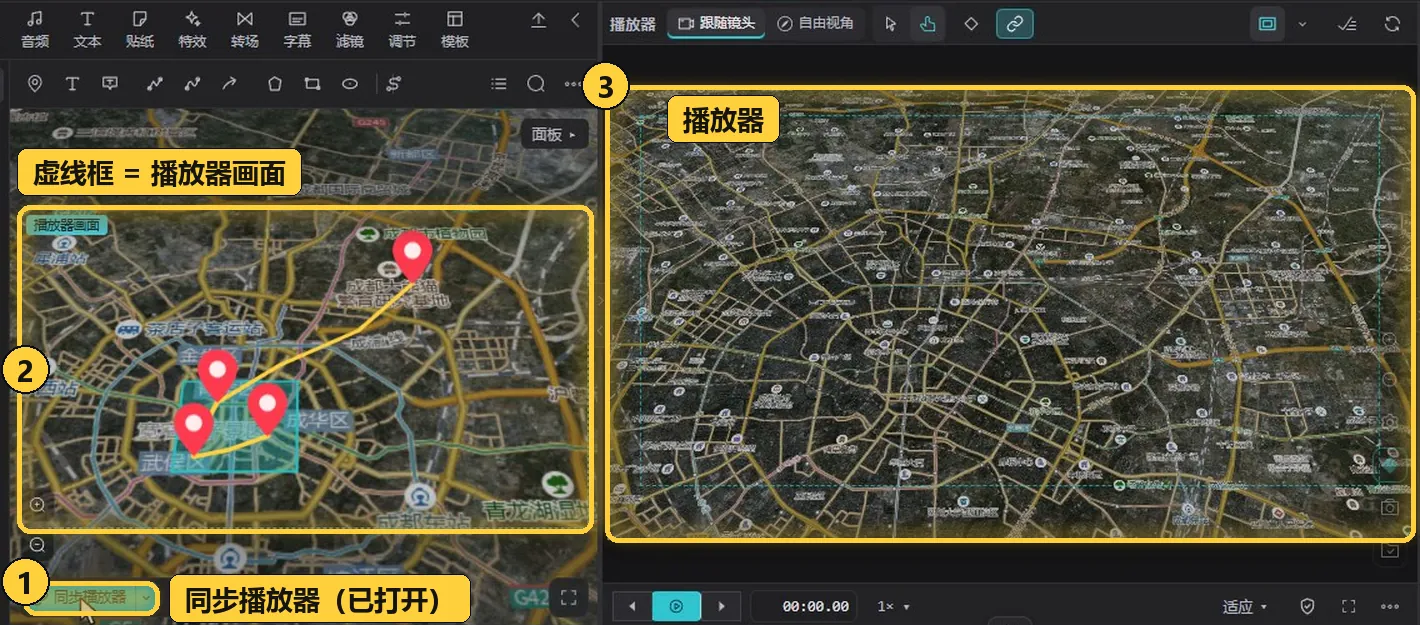
Task: Expand the 面板 panel button
Action: [554, 134]
